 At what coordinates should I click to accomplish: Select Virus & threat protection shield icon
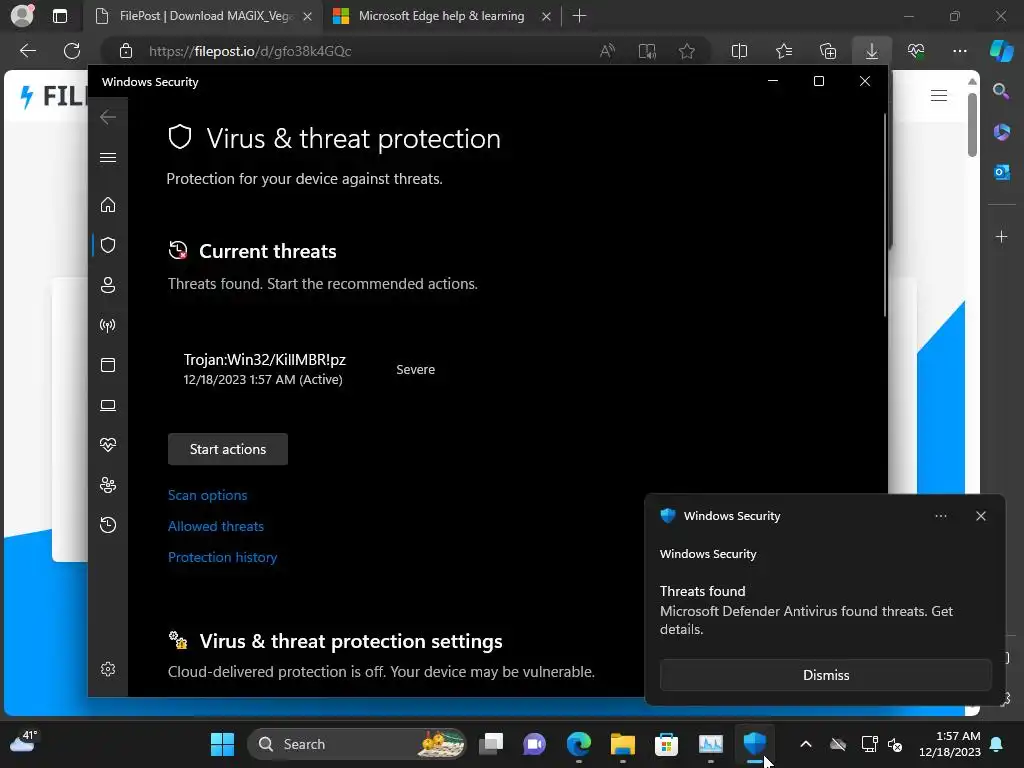(108, 245)
